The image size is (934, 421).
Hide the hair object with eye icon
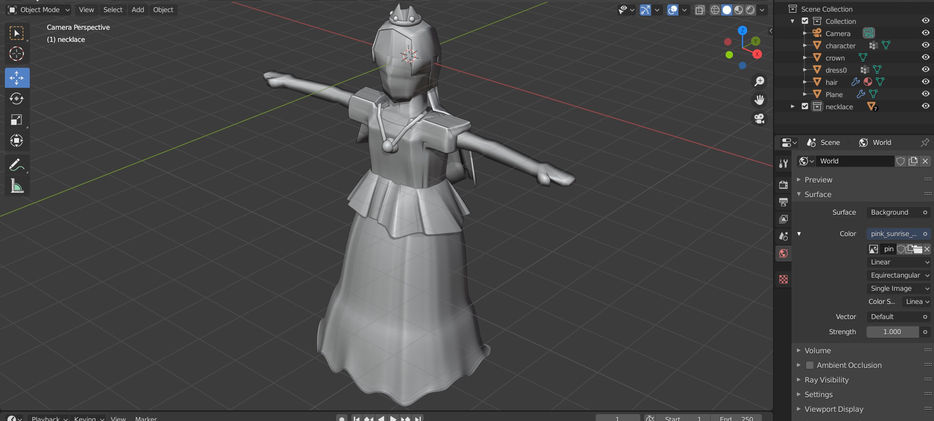(x=925, y=82)
